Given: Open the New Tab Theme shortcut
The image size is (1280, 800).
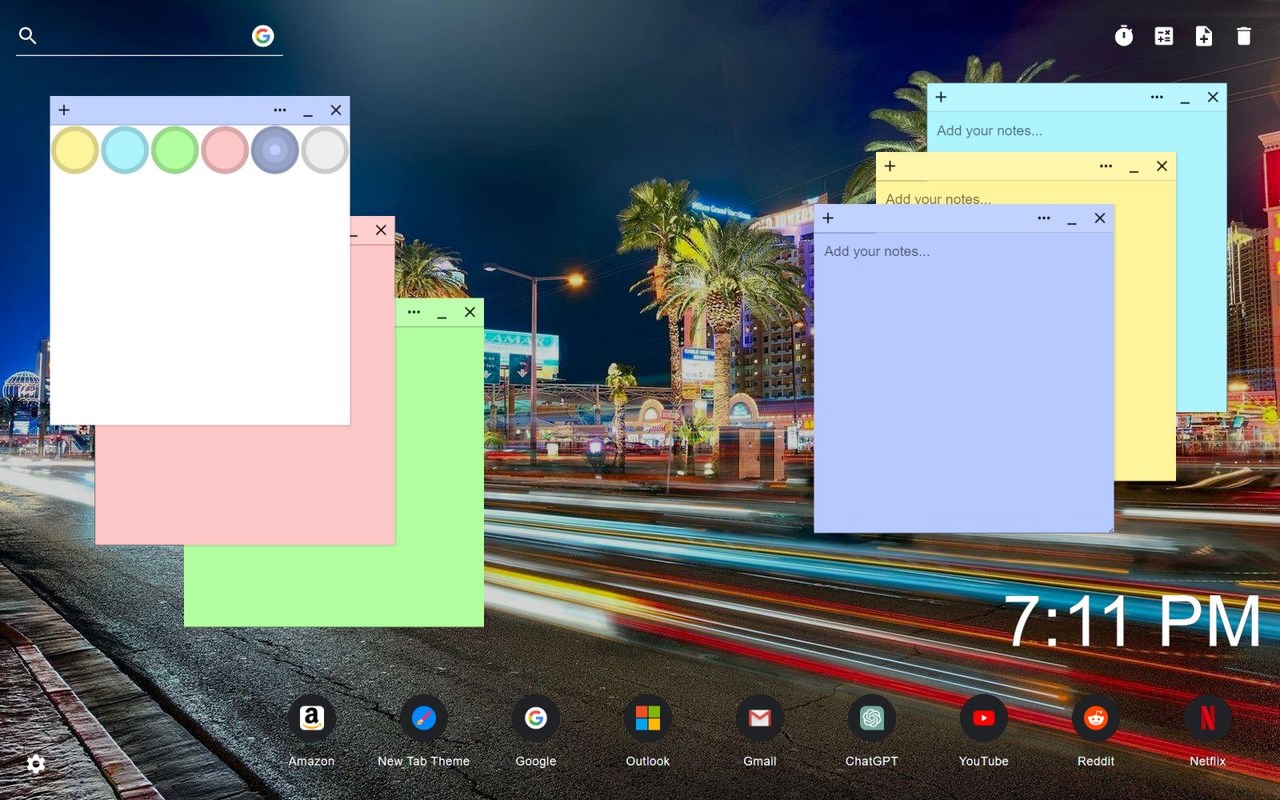Looking at the screenshot, I should [424, 718].
